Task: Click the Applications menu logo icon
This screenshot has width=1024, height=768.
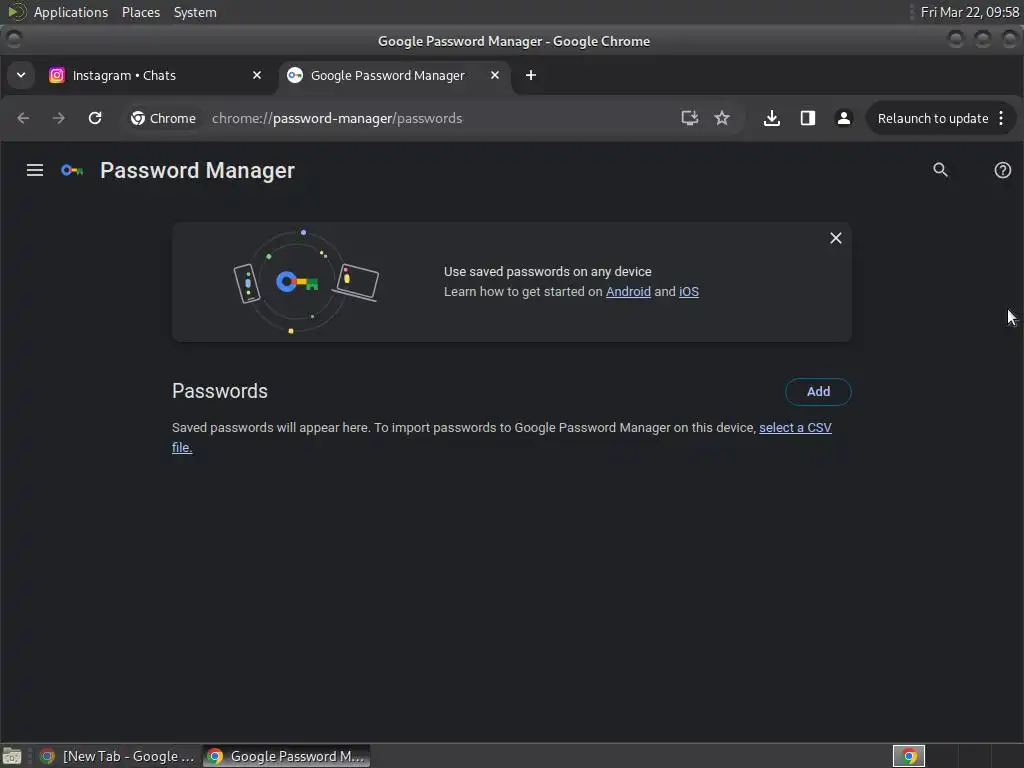Action: coord(16,12)
